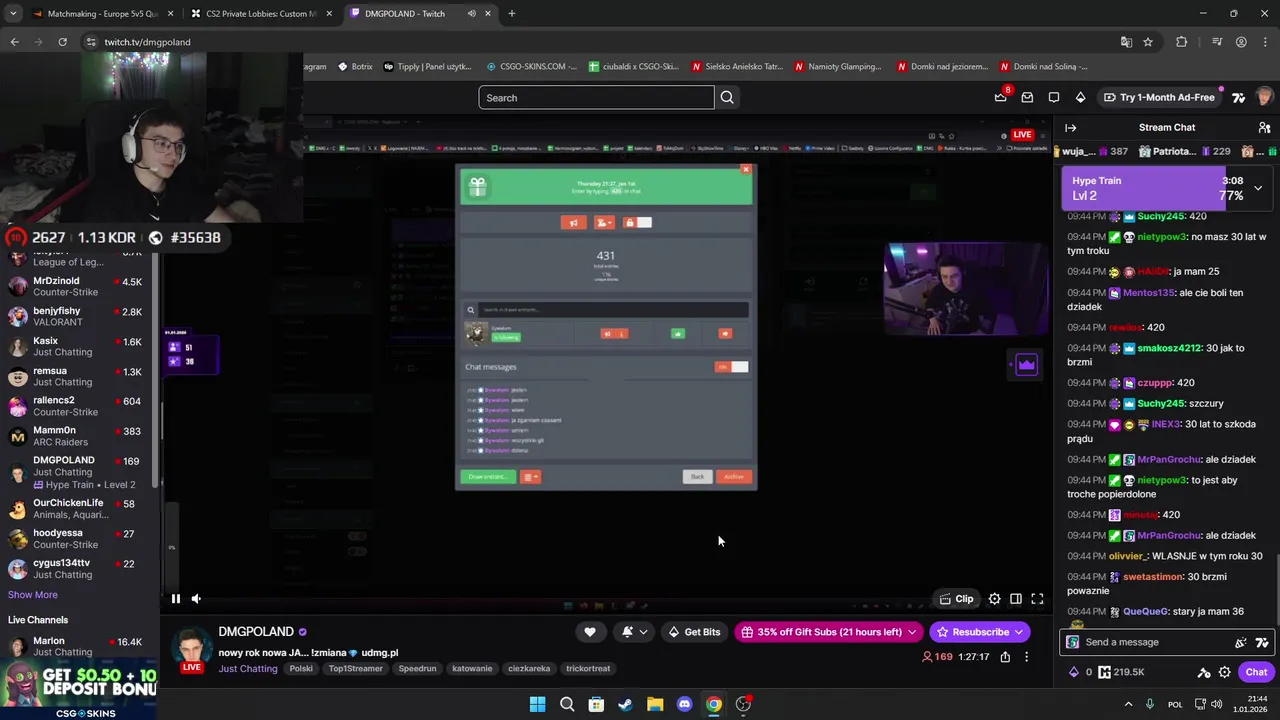Reload the page
This screenshot has height=720, width=1280.
[x=62, y=42]
